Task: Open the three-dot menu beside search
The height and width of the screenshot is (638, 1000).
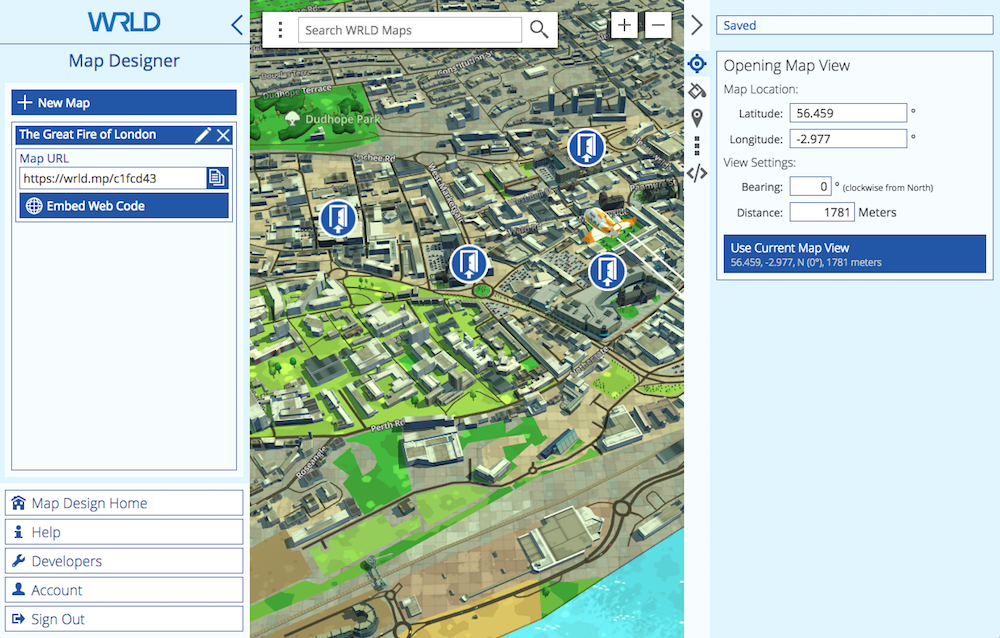Action: (281, 30)
